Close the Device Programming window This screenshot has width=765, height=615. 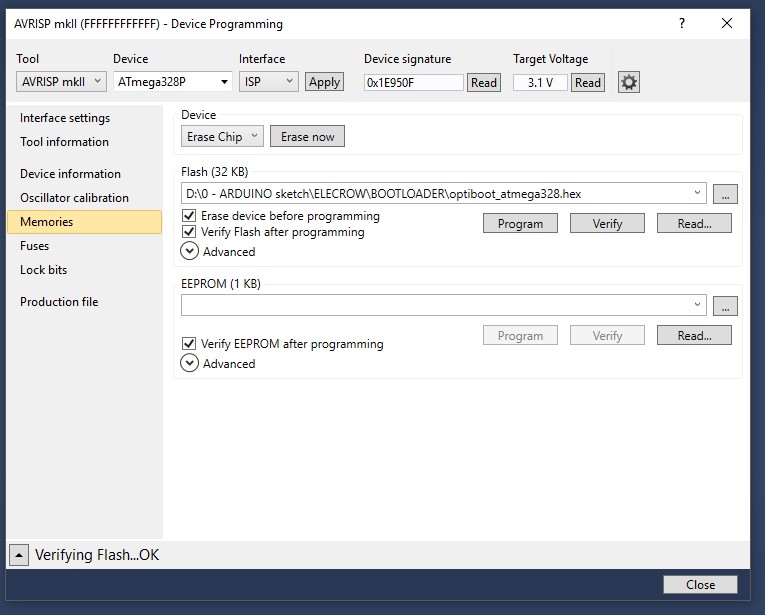(726, 23)
